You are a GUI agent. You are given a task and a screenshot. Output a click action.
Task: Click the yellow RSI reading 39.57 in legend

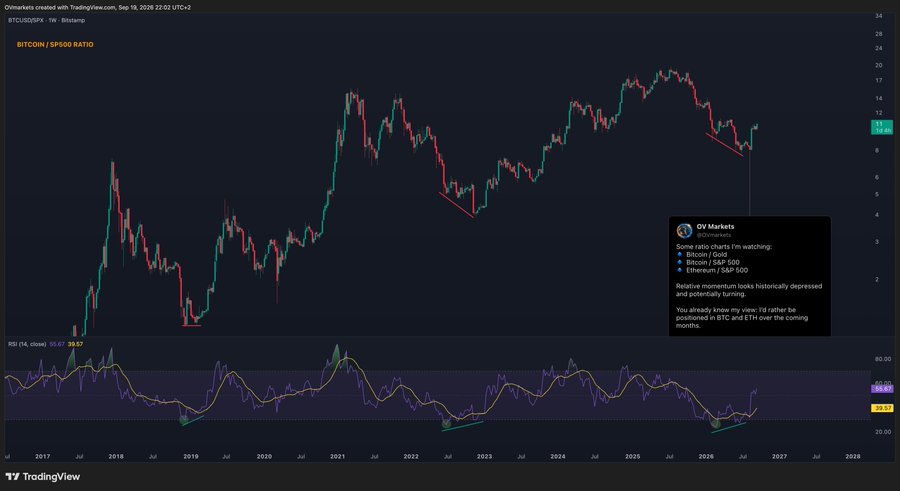click(75, 344)
